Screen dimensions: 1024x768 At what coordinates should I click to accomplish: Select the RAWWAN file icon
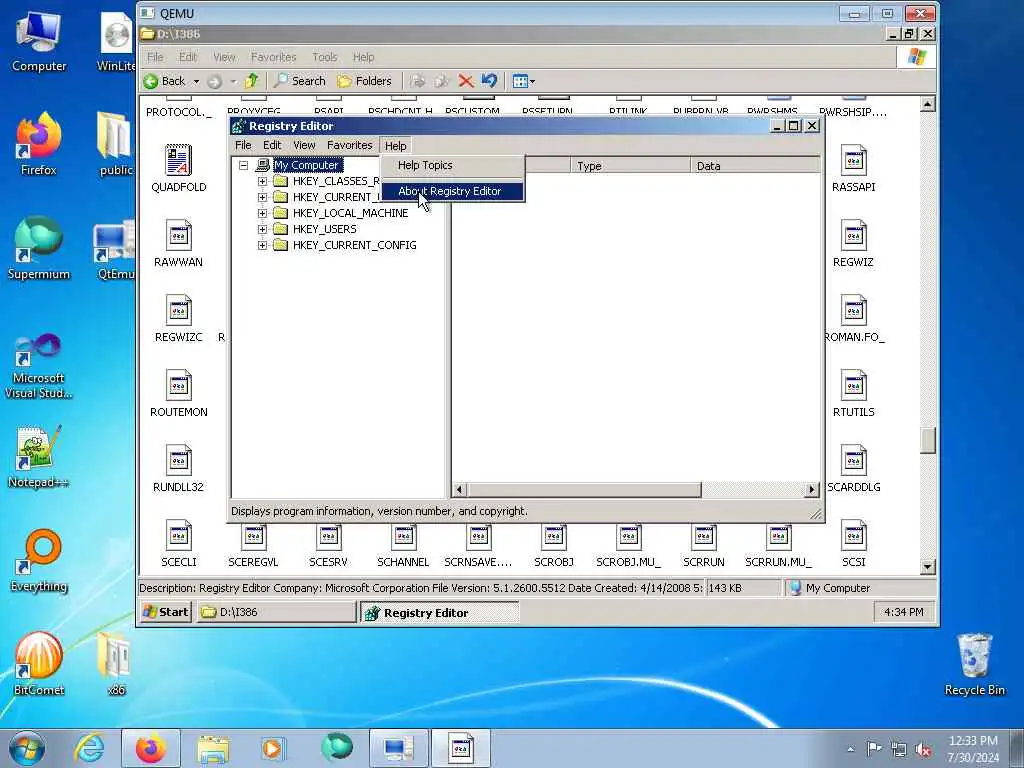click(178, 244)
